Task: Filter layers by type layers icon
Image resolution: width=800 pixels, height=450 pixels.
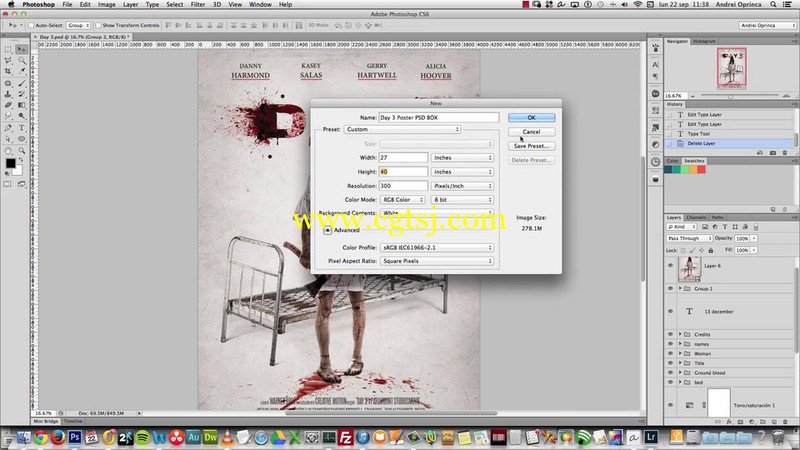Action: (724, 227)
